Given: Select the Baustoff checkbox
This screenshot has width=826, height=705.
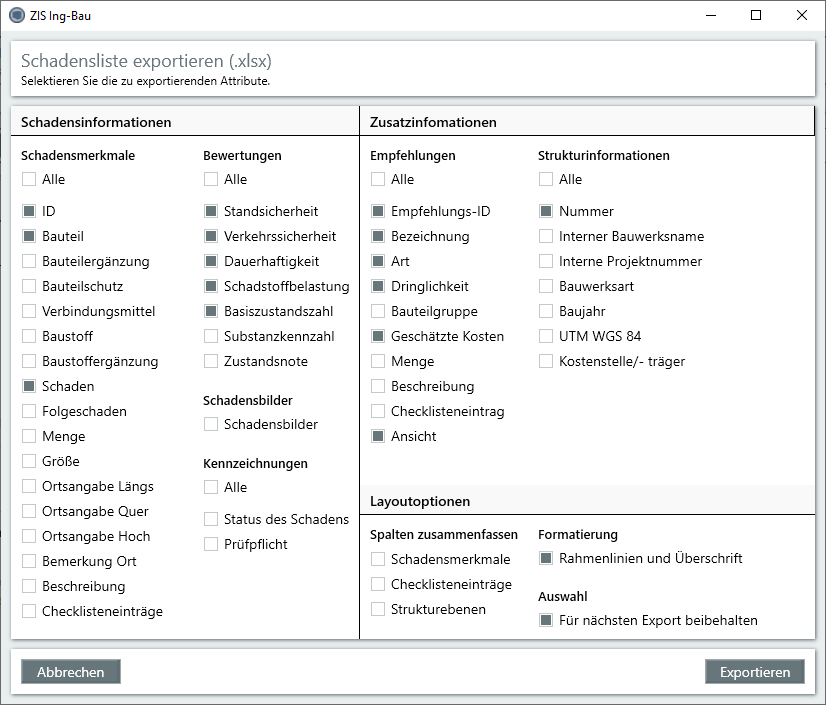Looking at the screenshot, I should point(29,336).
